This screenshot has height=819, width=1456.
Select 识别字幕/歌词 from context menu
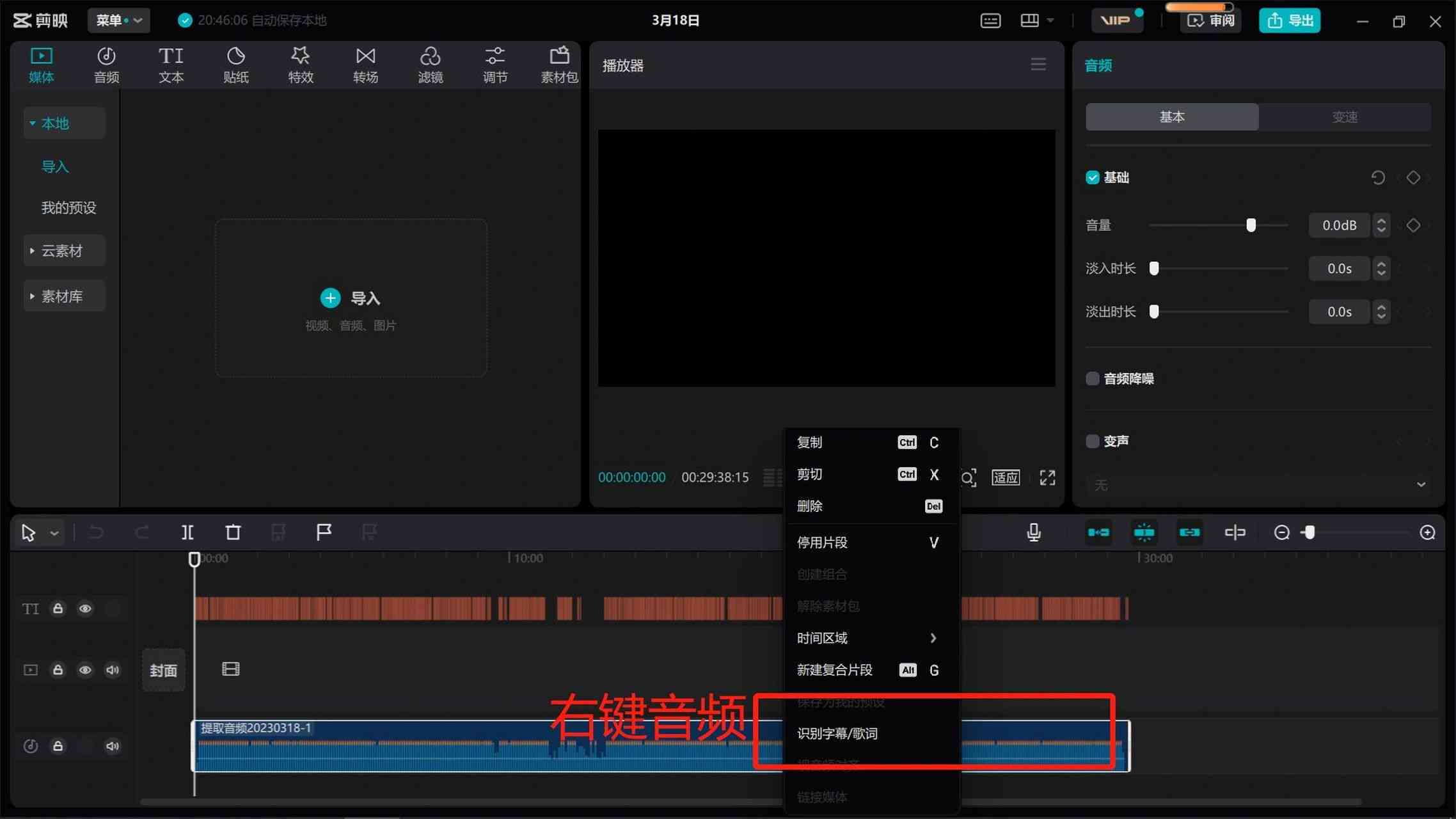coord(838,733)
